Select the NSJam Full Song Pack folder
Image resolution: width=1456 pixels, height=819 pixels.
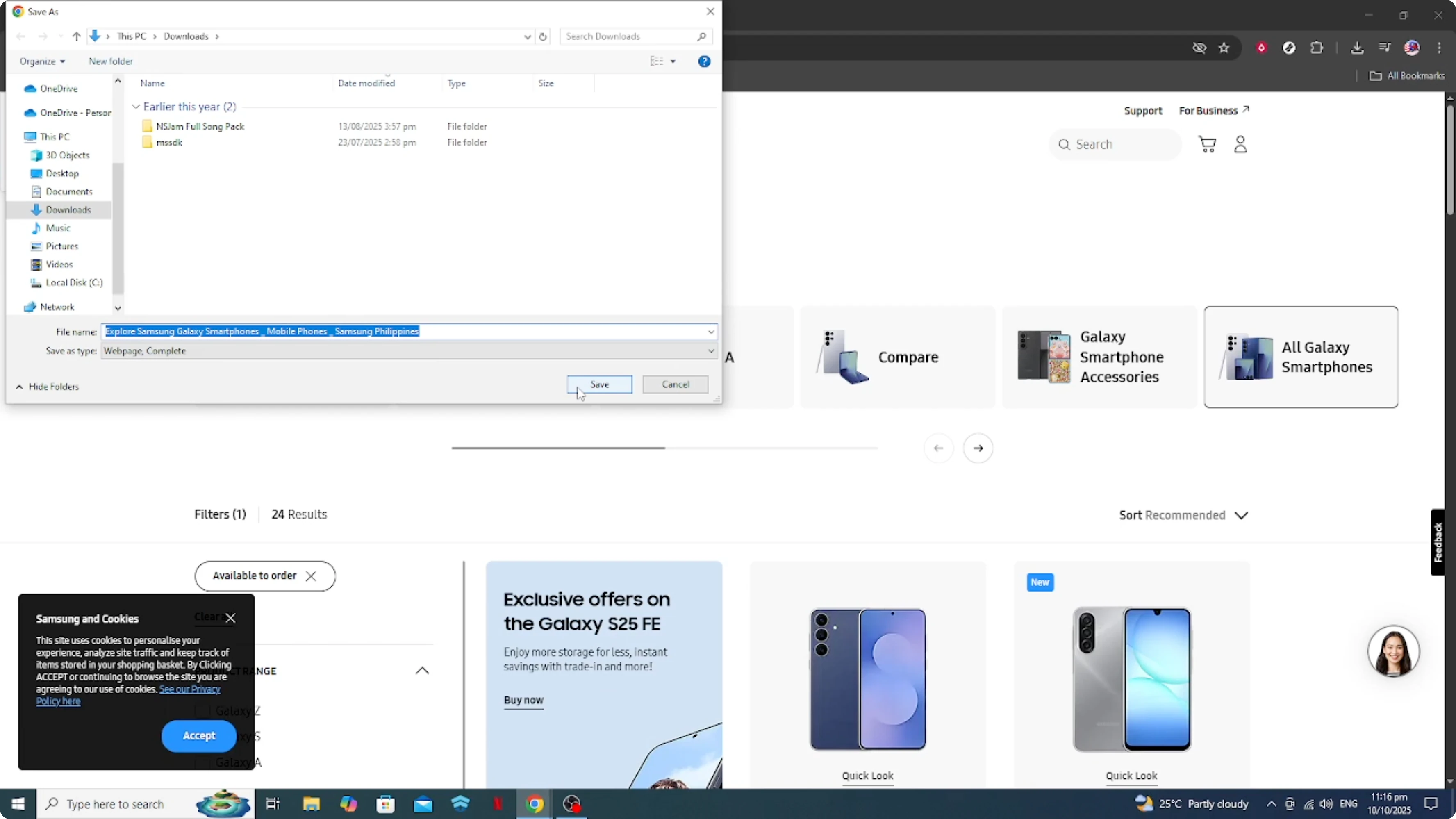[x=200, y=126]
